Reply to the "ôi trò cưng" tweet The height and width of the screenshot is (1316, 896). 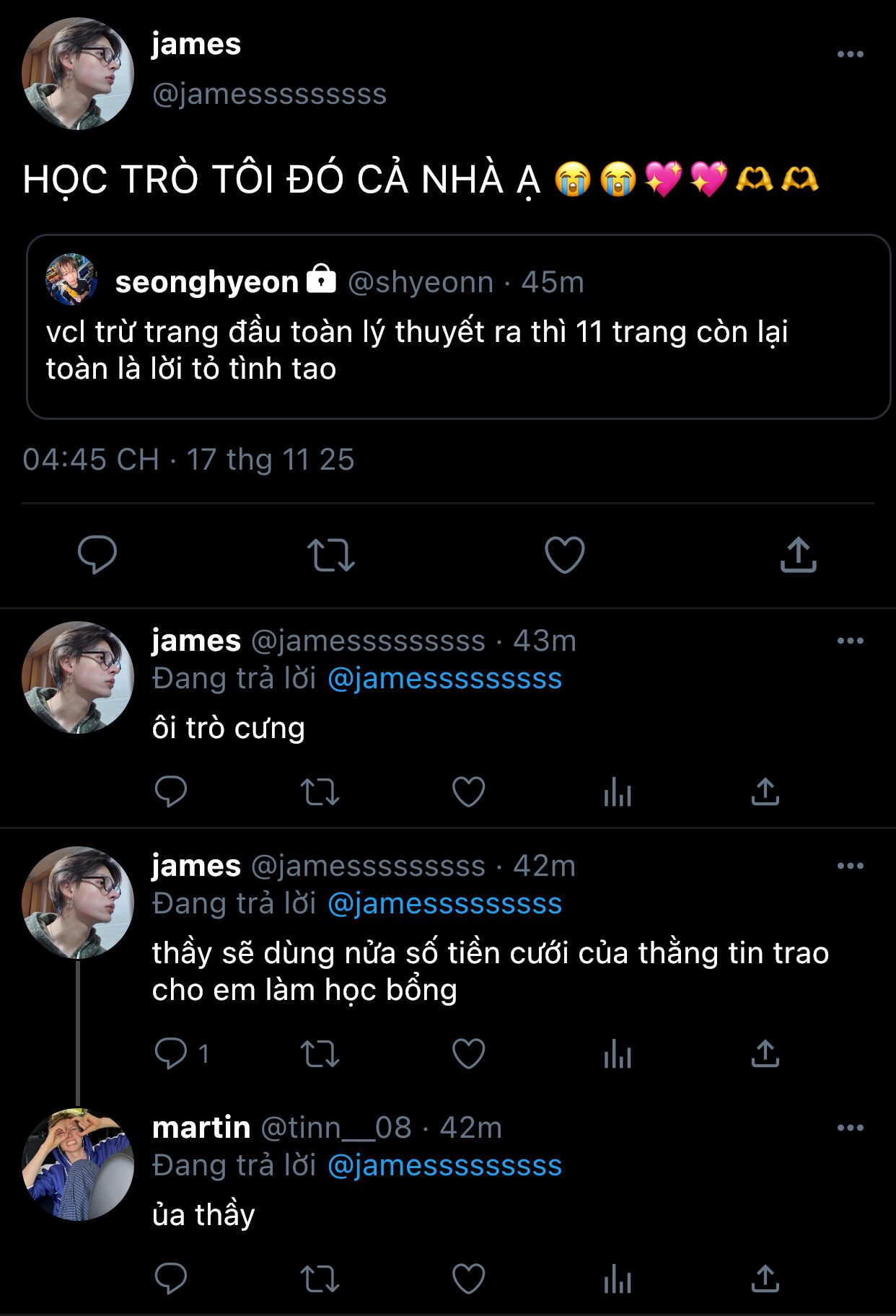coord(171,791)
